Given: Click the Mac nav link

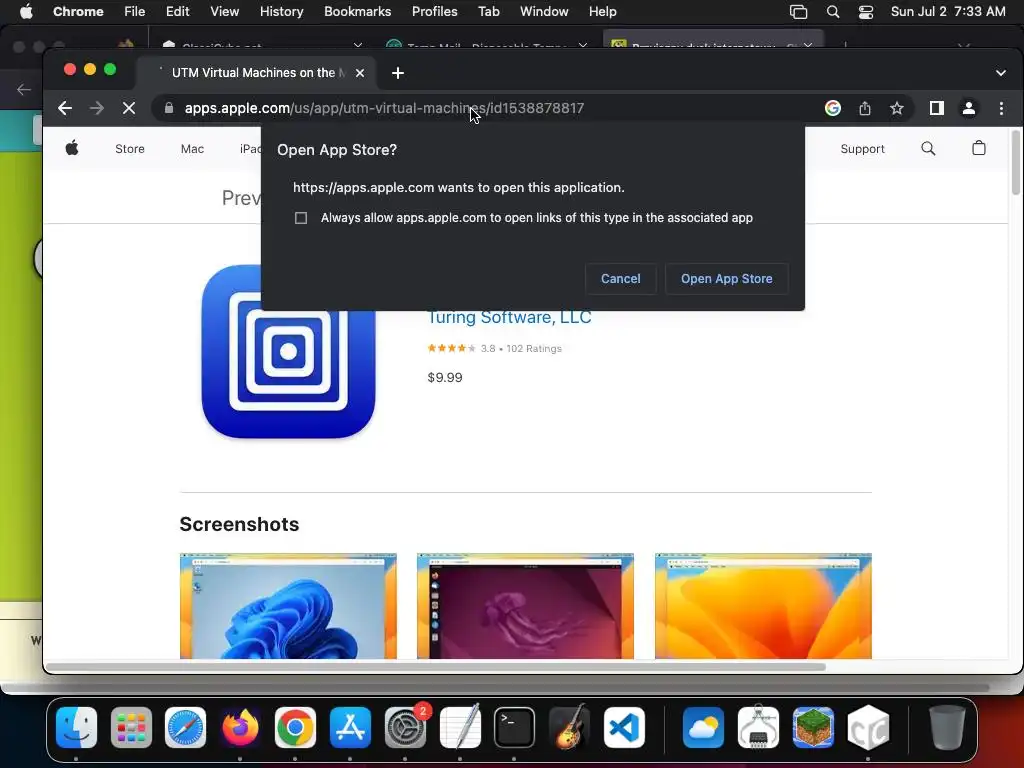Looking at the screenshot, I should click(x=192, y=149).
